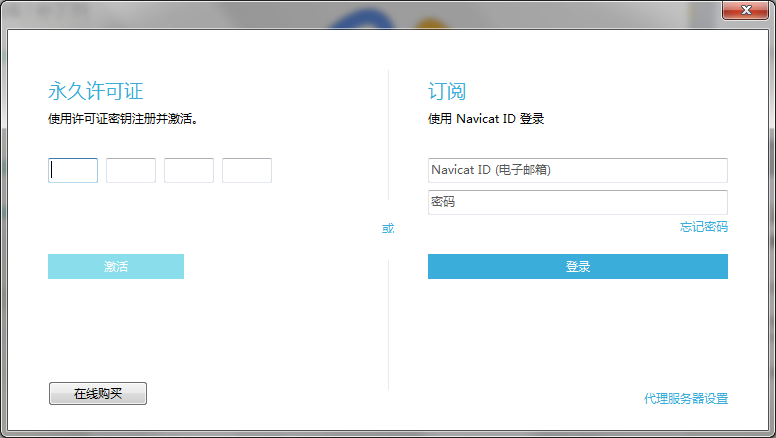Follow the 忘记密码 forgot password link
This screenshot has width=776, height=438.
(704, 227)
